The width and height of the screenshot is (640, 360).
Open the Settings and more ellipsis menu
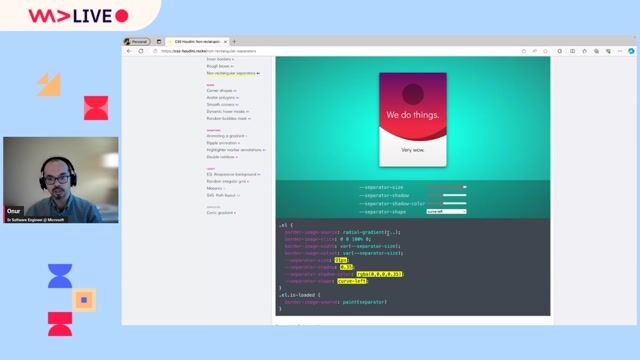point(620,51)
